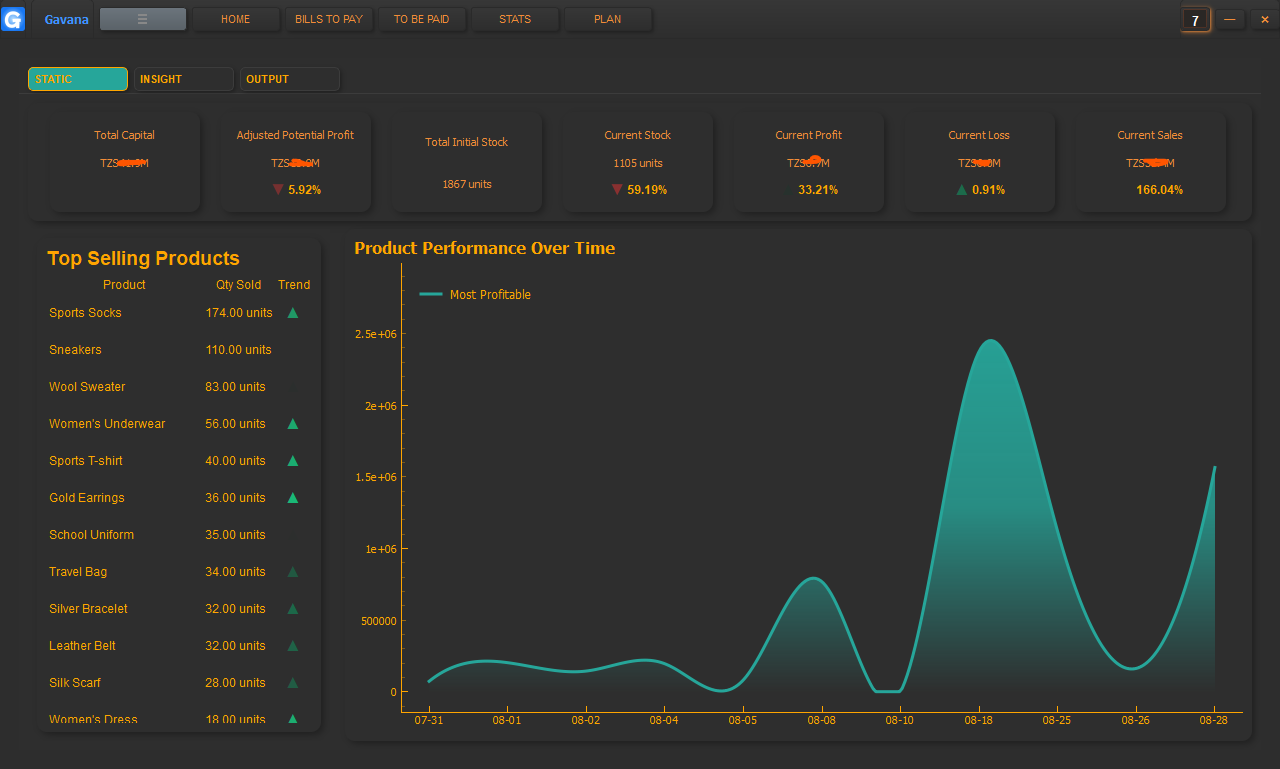Go to the HOME page
Screen dimensions: 1280x769
236,19
